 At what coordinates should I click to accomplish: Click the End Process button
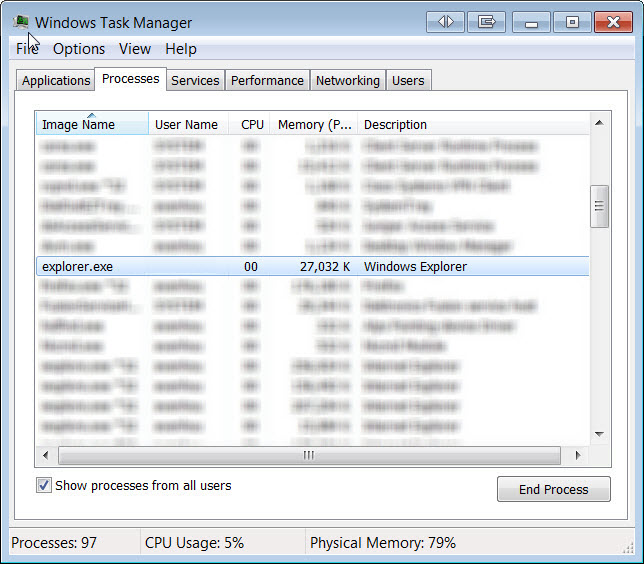554,489
